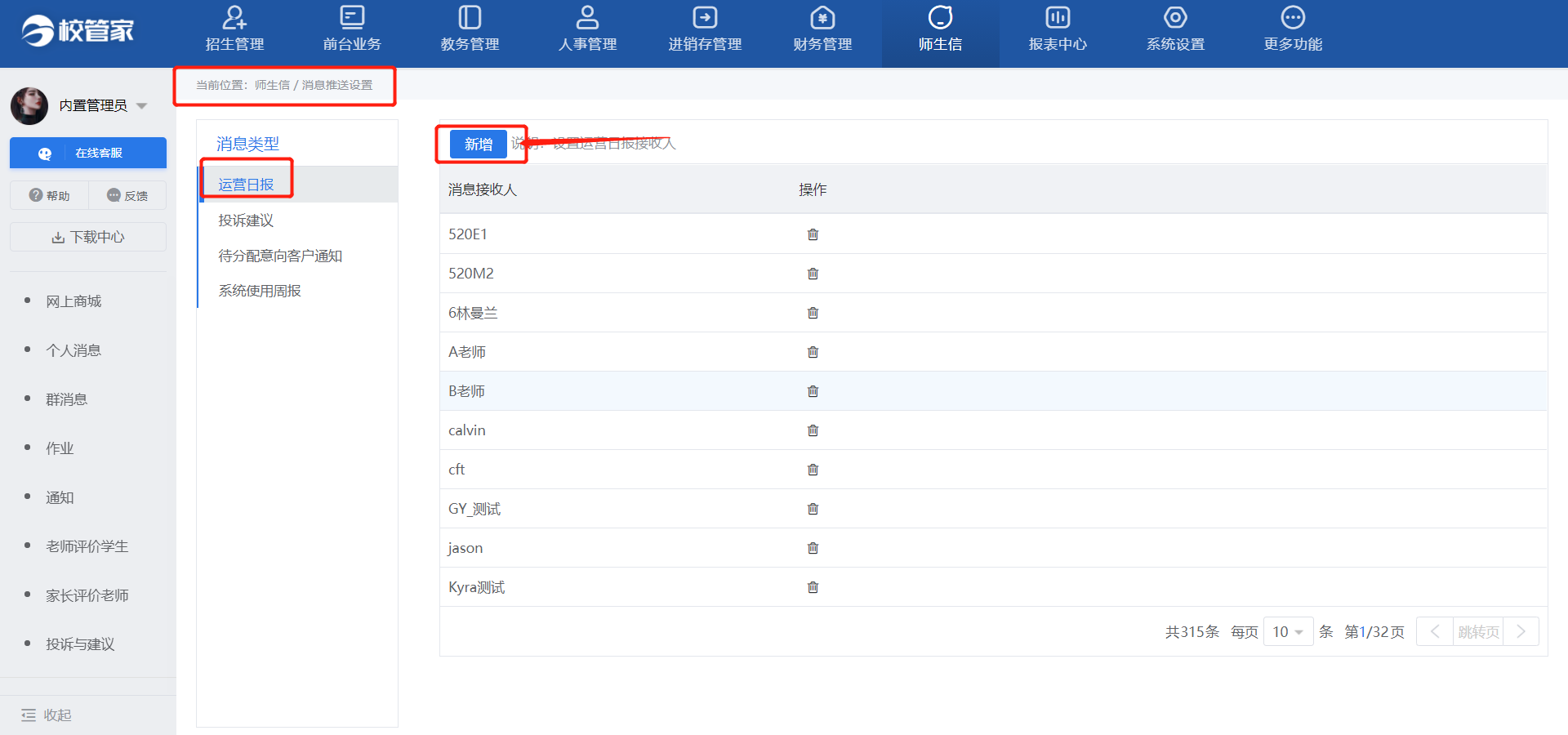Click recipient name jason
Image resolution: width=1568 pixels, height=735 pixels.
465,548
